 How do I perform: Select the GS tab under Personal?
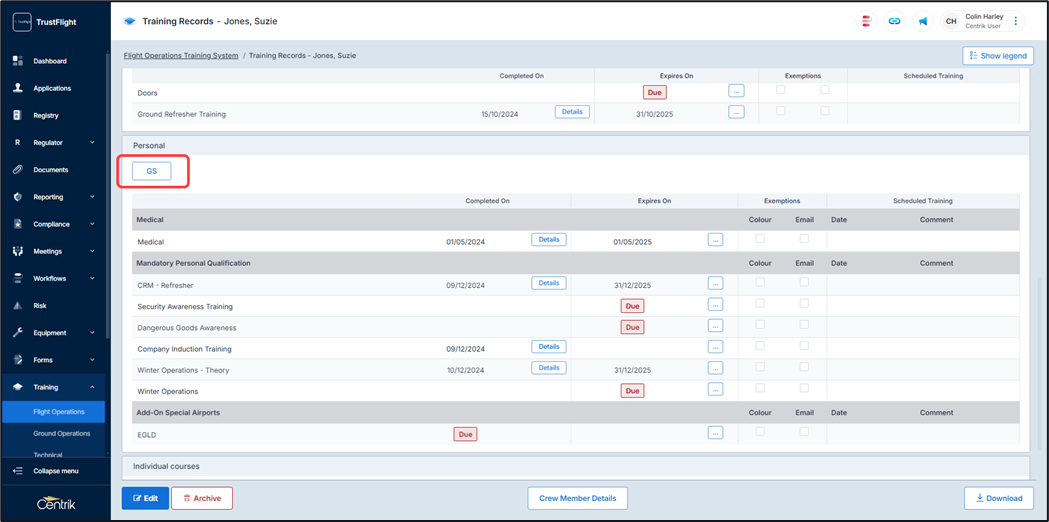(x=152, y=171)
